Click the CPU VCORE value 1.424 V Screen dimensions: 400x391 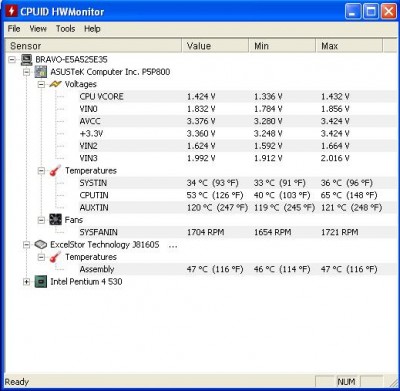point(201,97)
